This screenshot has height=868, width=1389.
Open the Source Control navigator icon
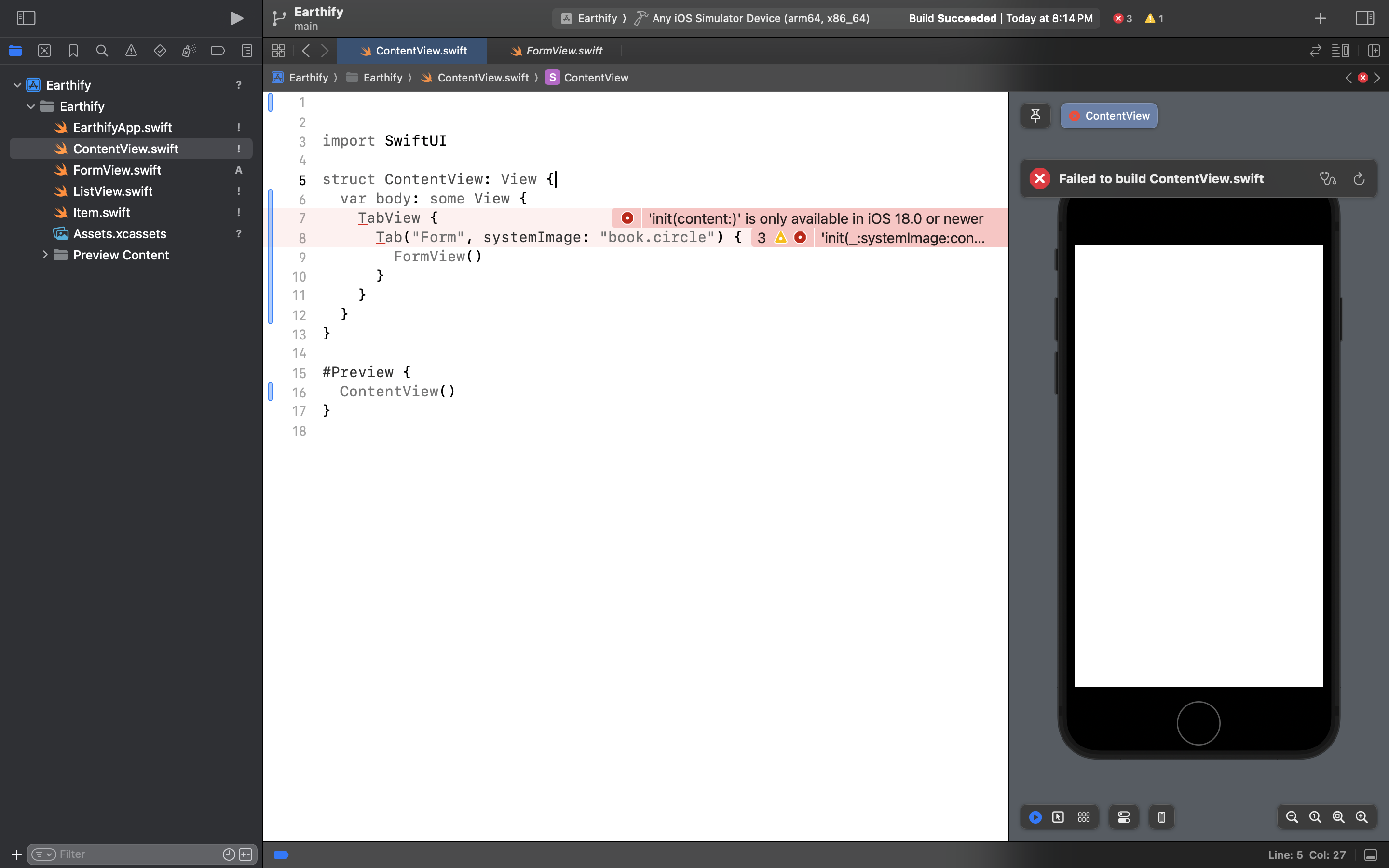44,51
